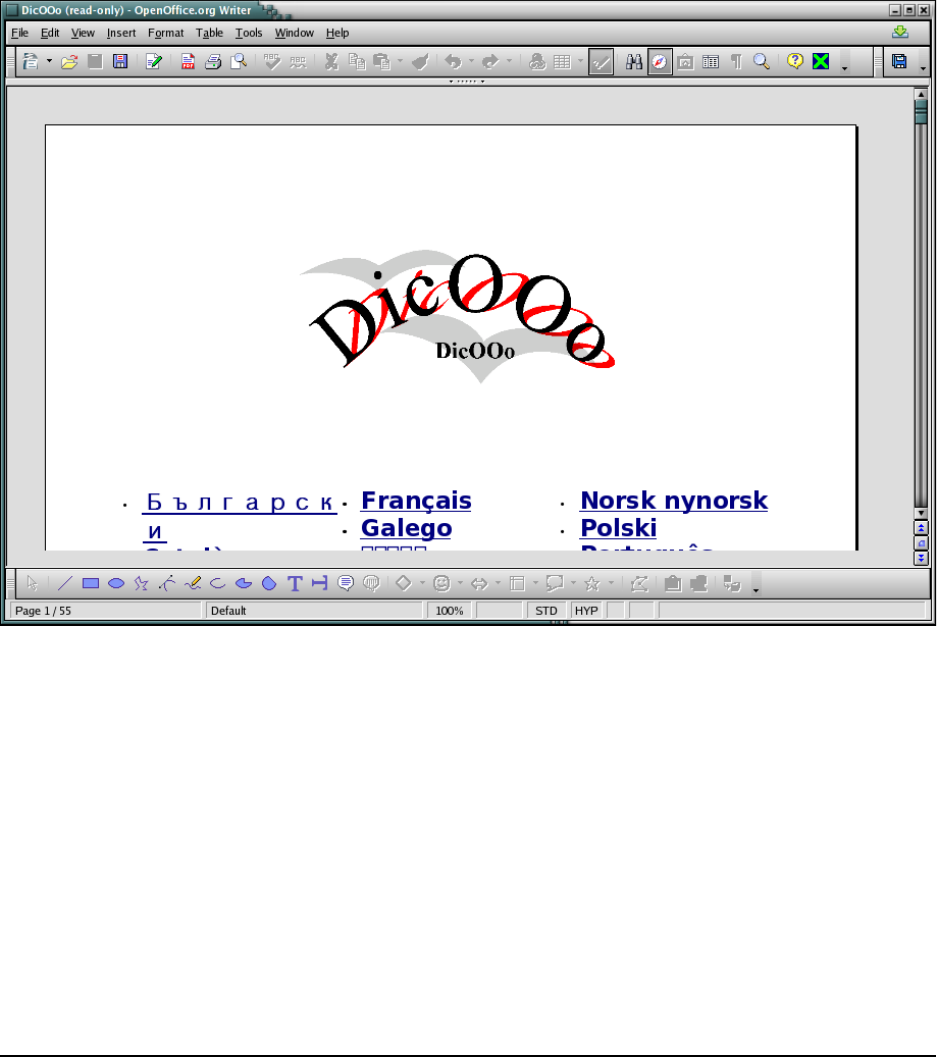937x1057 pixels.
Task: Open Standard toolbar options arrow
Action: 844,67
